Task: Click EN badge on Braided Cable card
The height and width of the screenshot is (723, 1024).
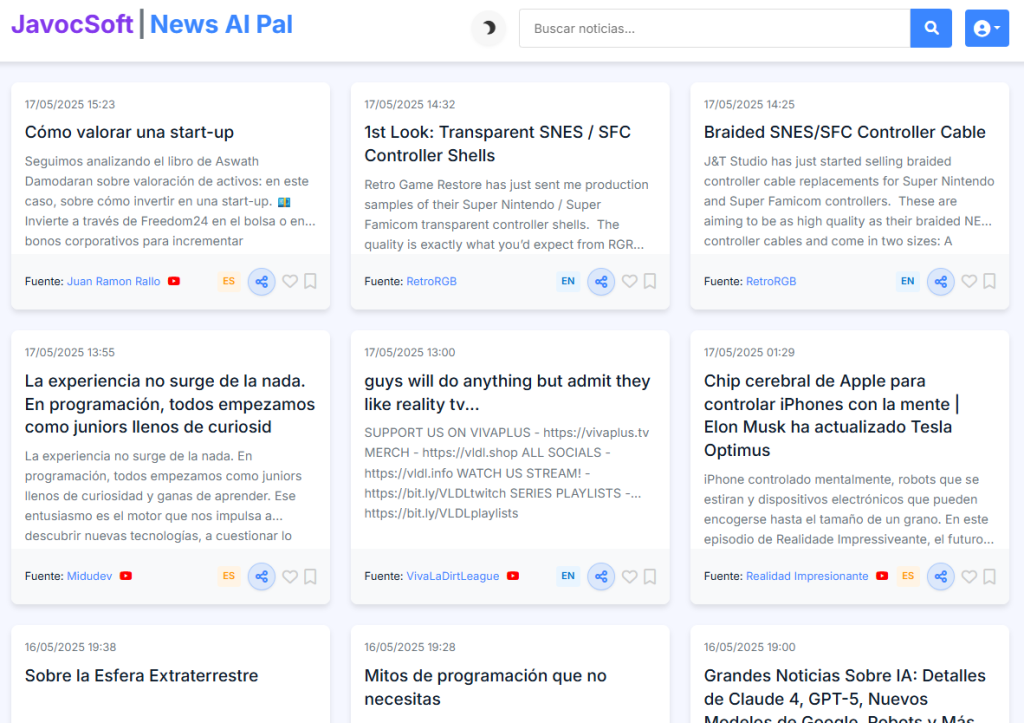Action: coord(908,281)
